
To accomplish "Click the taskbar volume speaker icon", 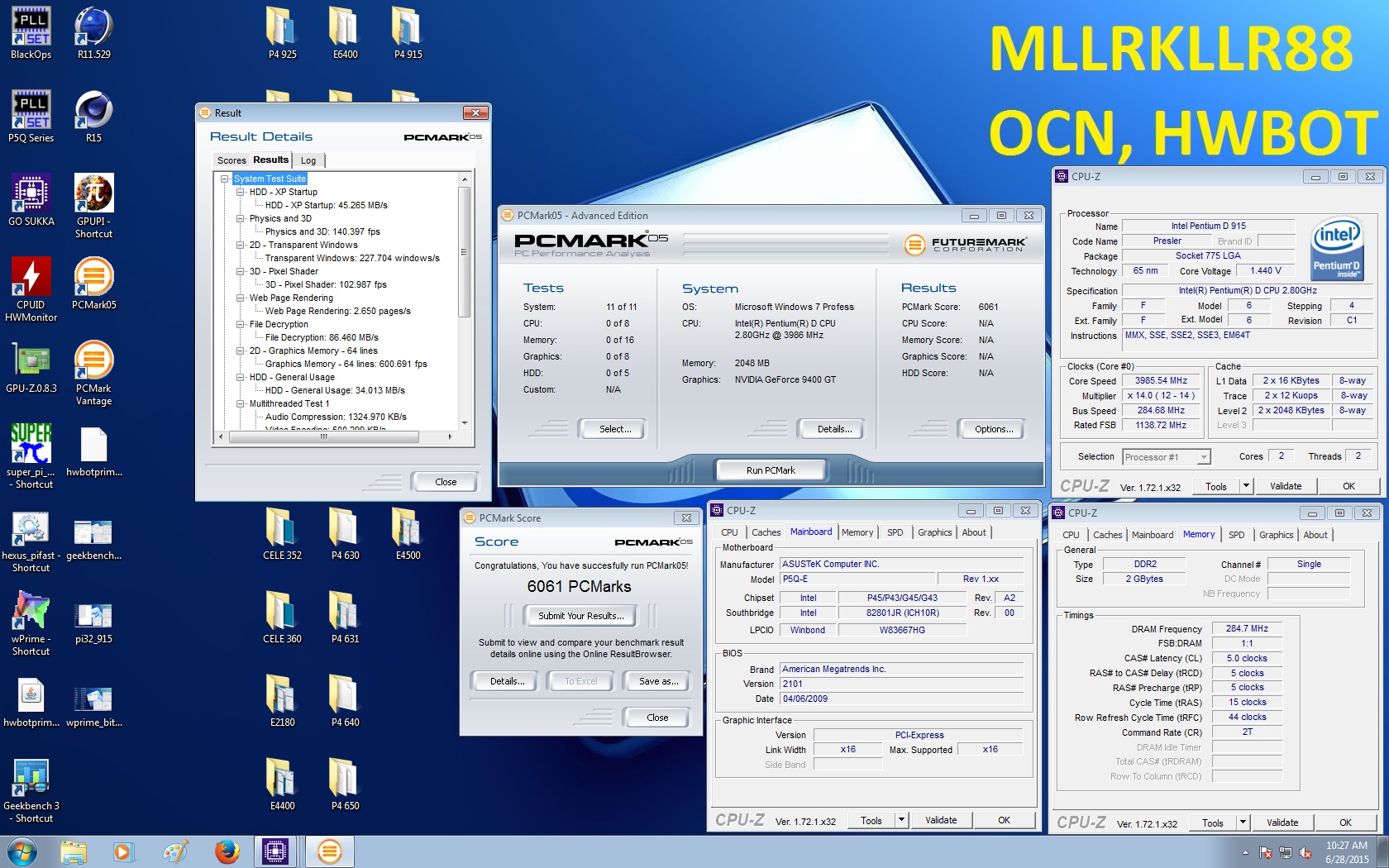I will (1305, 852).
